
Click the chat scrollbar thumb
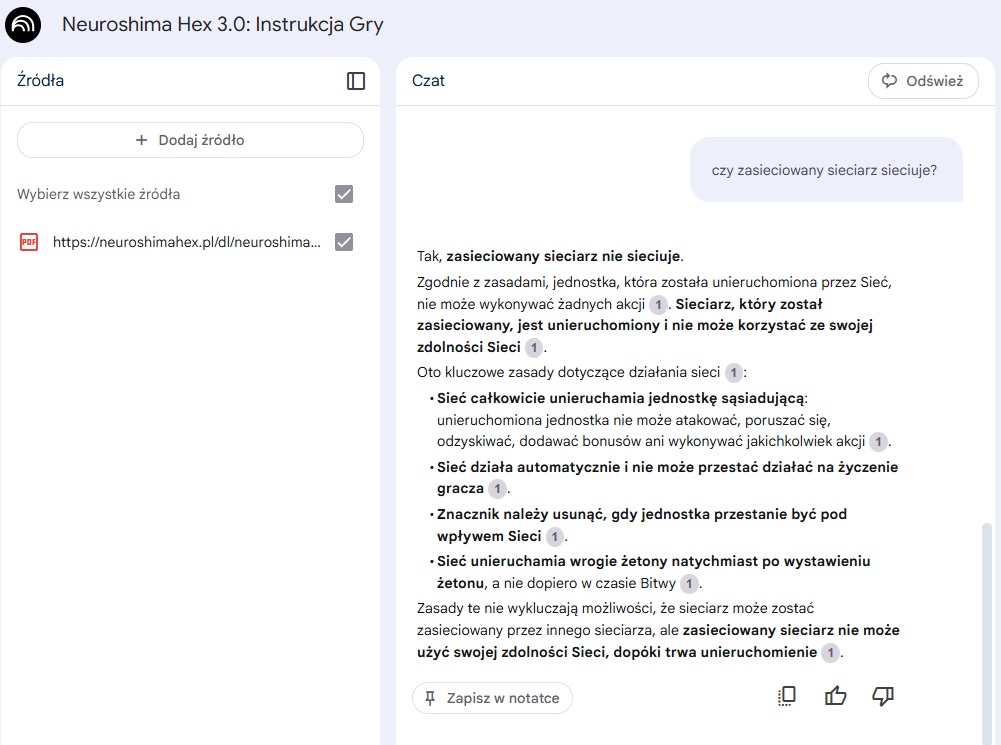point(986,633)
